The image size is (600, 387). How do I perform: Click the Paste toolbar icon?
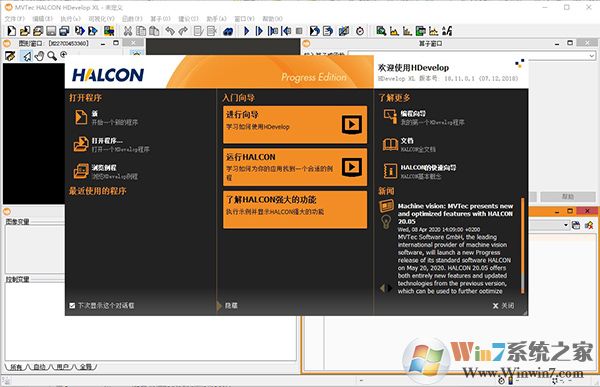[154, 31]
